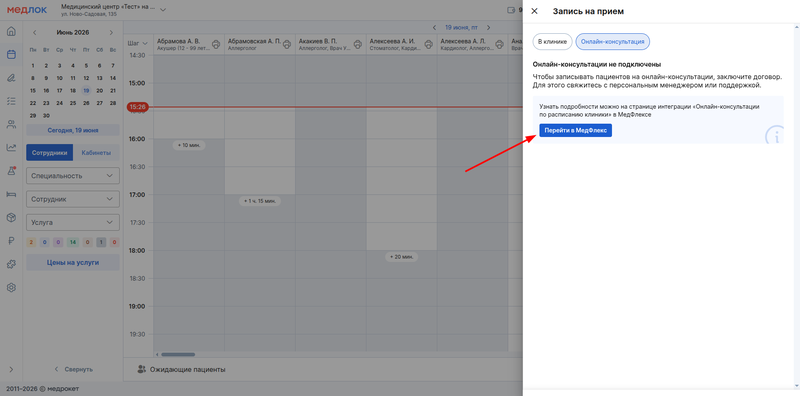Click the green status badge showing 14

73,242
